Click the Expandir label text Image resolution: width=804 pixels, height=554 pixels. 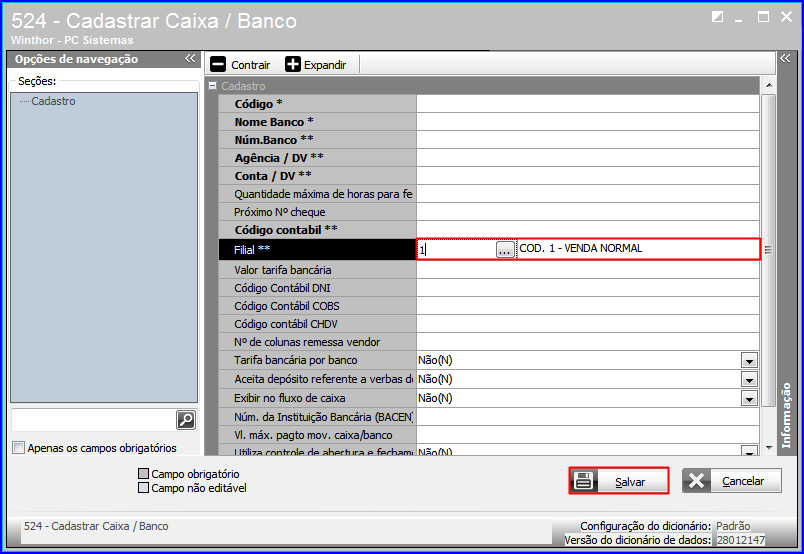point(325,65)
